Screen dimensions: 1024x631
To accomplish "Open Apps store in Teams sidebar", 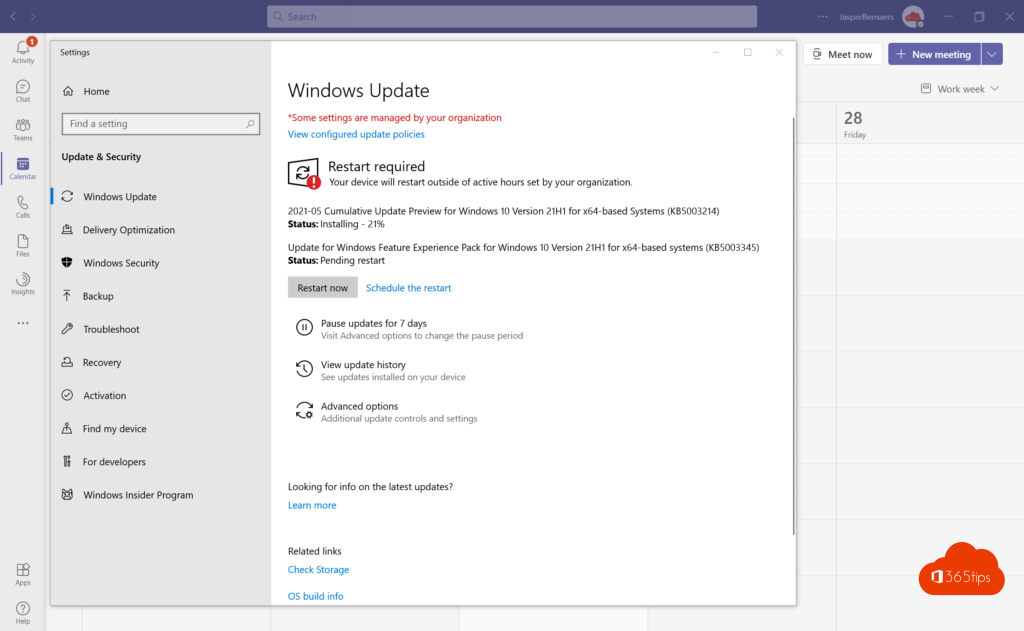I will pos(23,574).
